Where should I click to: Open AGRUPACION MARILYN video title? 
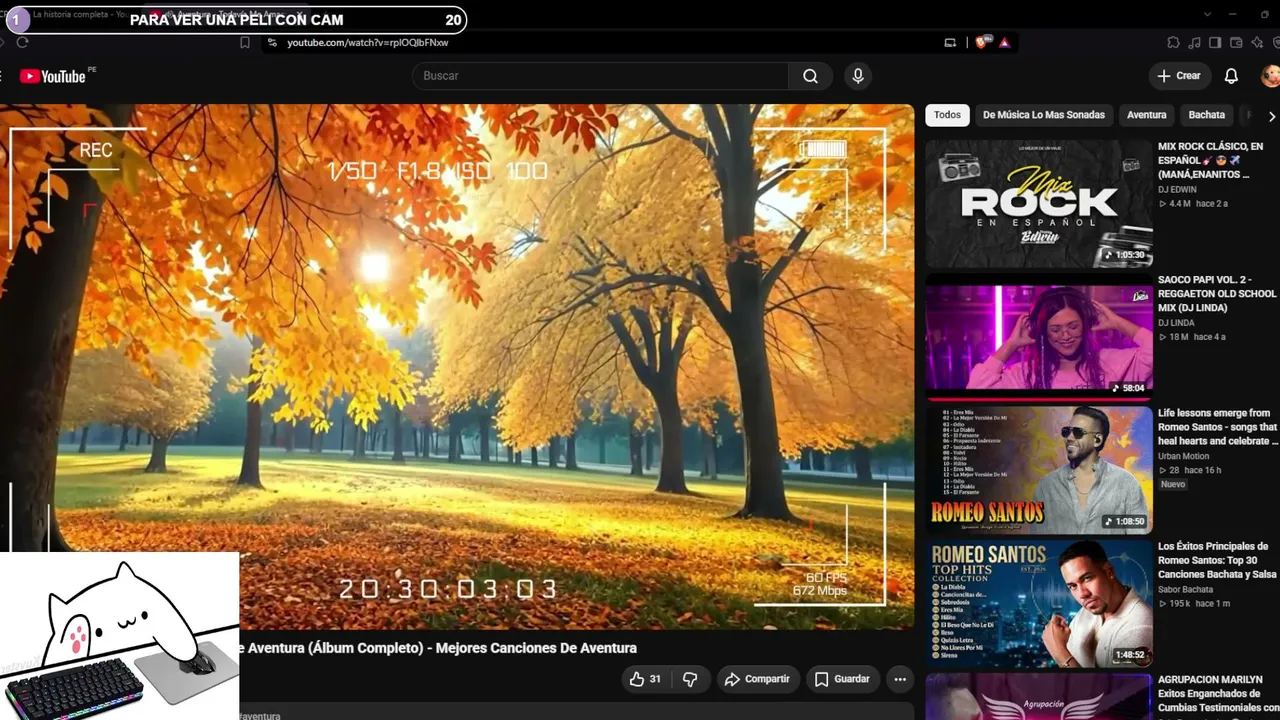(1219, 694)
